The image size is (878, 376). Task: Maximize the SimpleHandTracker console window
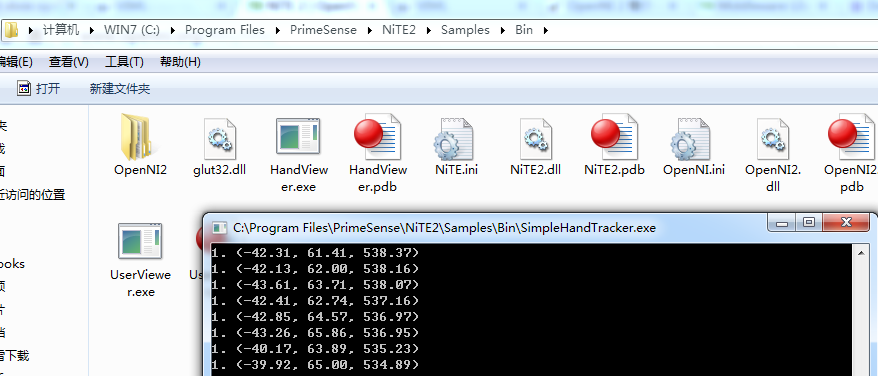click(x=809, y=224)
